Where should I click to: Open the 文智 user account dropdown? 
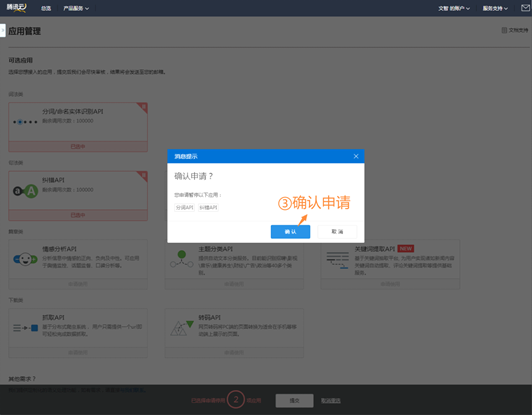[454, 8]
